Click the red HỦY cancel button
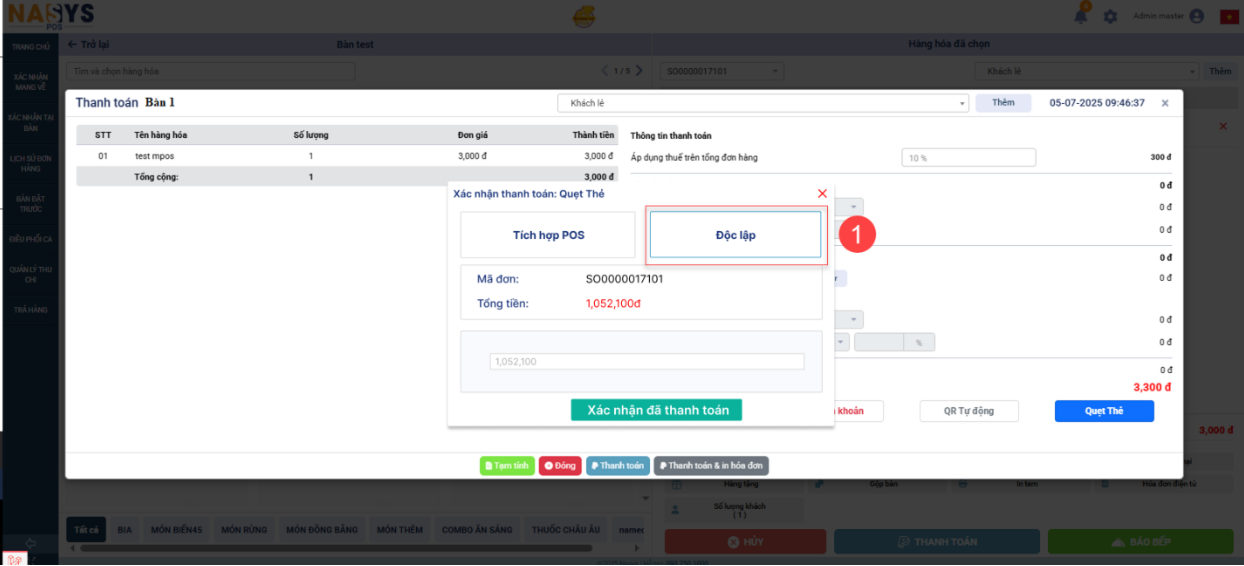 click(x=745, y=542)
